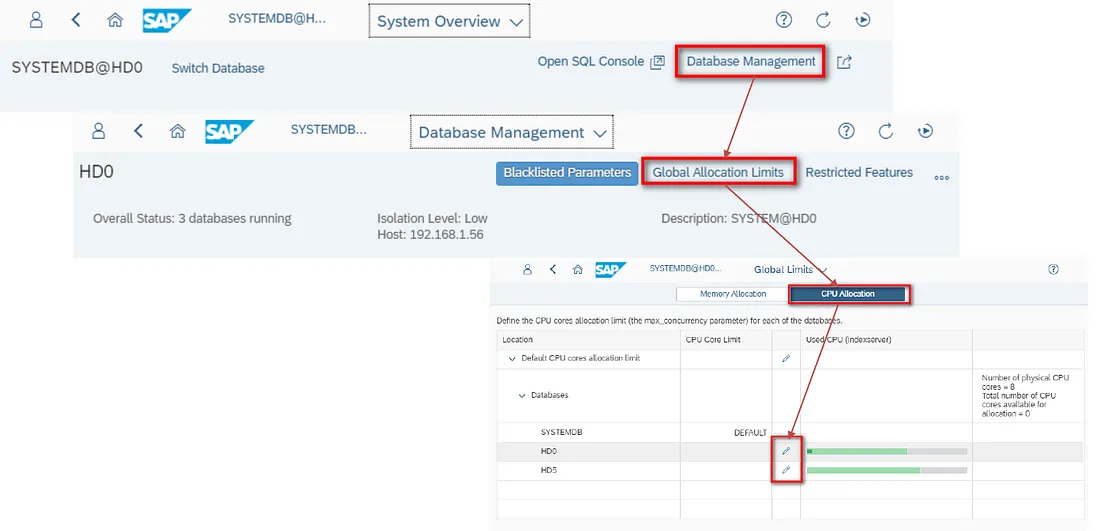Click pencil edit icon in HD5 row
The height and width of the screenshot is (531, 1100).
786,470
